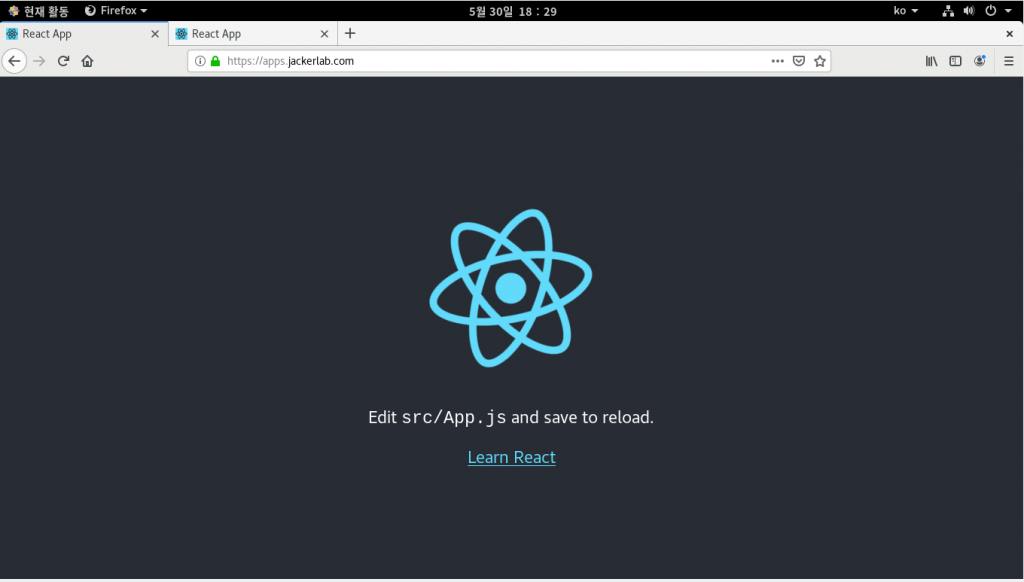The height and width of the screenshot is (582, 1024).
Task: Click the forward navigation arrow
Action: point(39,61)
